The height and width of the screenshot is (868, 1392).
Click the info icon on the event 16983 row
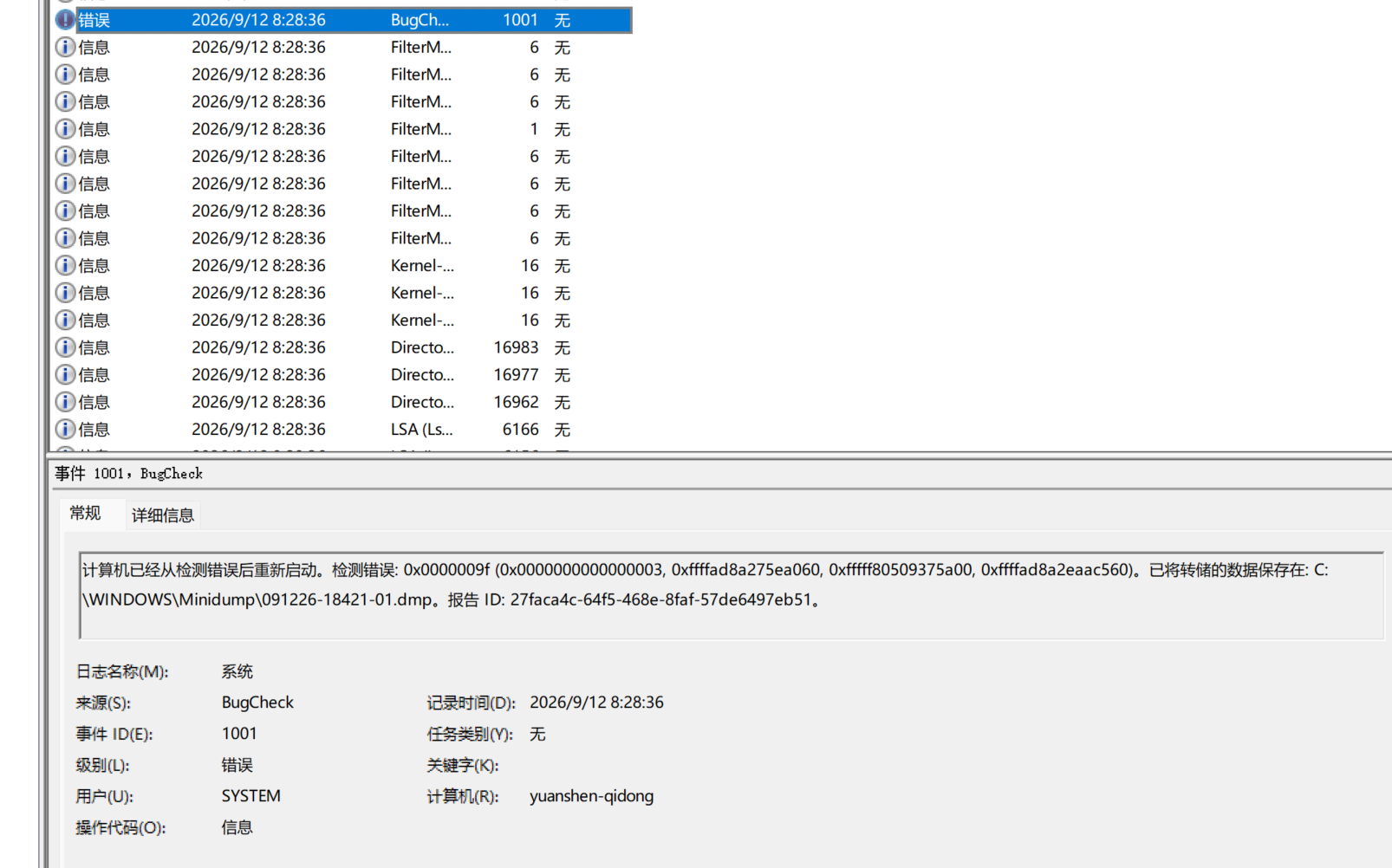click(65, 347)
